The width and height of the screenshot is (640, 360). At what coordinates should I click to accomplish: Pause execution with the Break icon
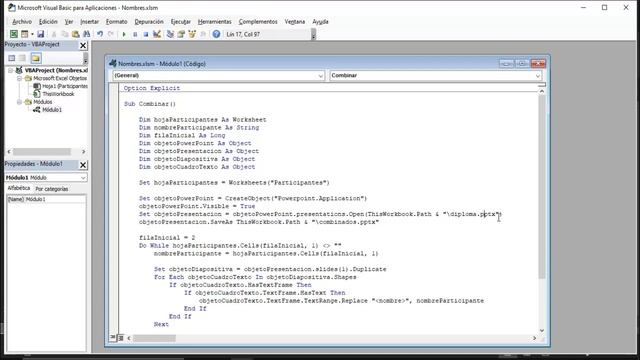[x=135, y=34]
